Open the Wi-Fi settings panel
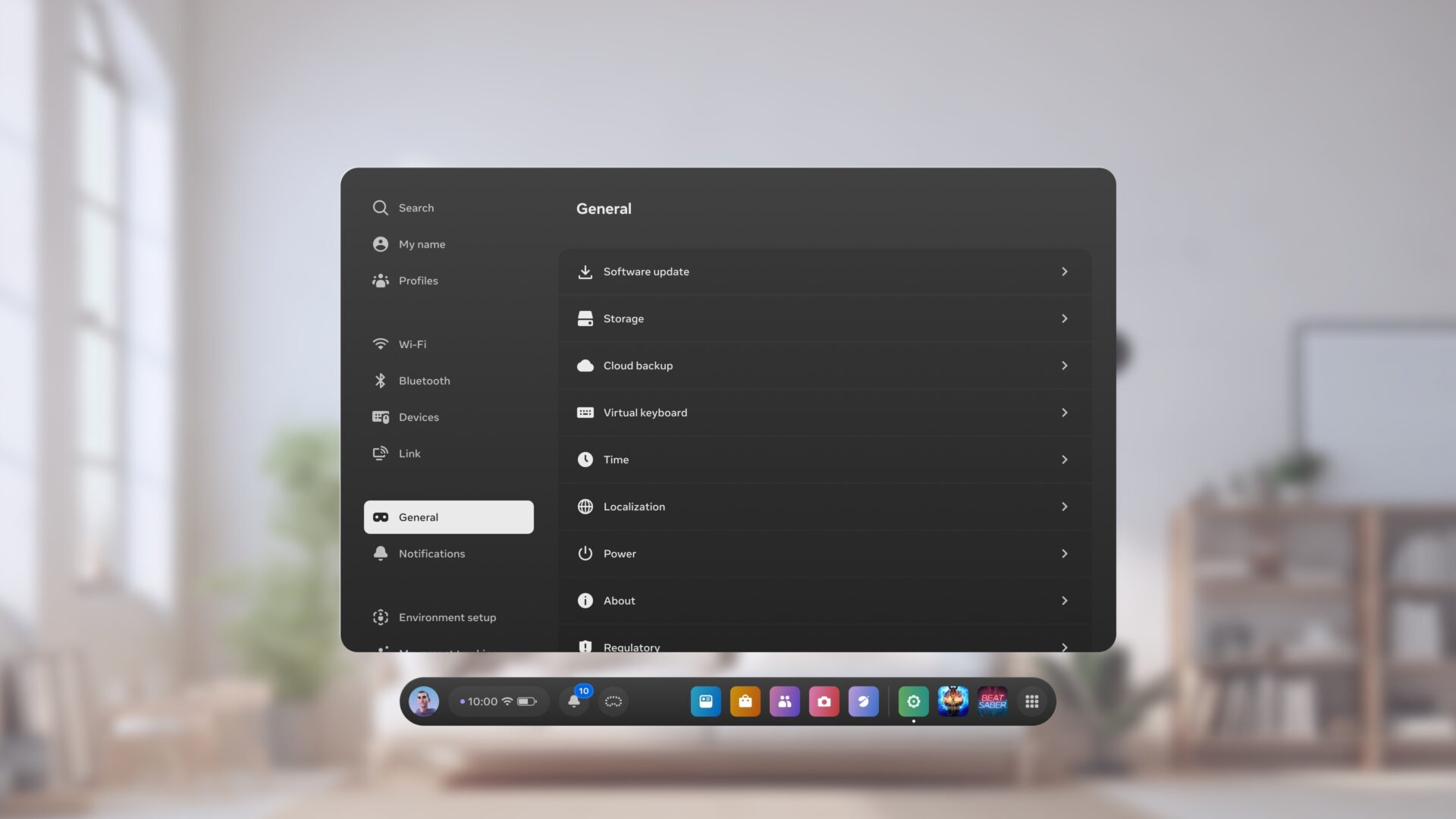This screenshot has width=1456, height=819. [x=412, y=344]
